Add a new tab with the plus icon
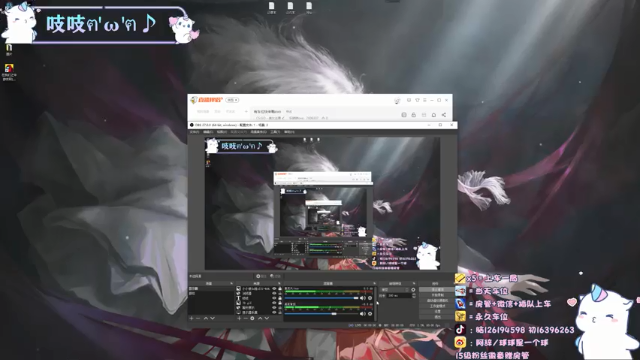 246,111
